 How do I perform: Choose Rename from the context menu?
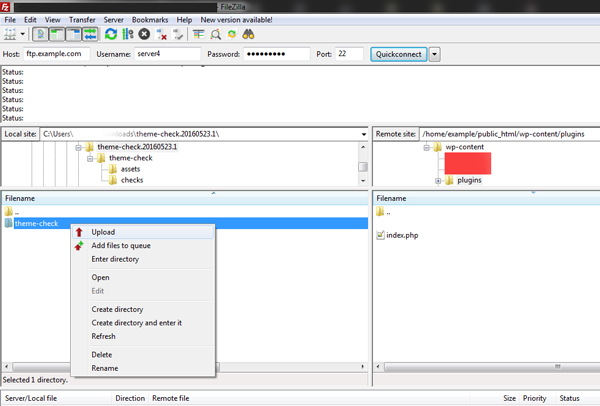point(143,368)
